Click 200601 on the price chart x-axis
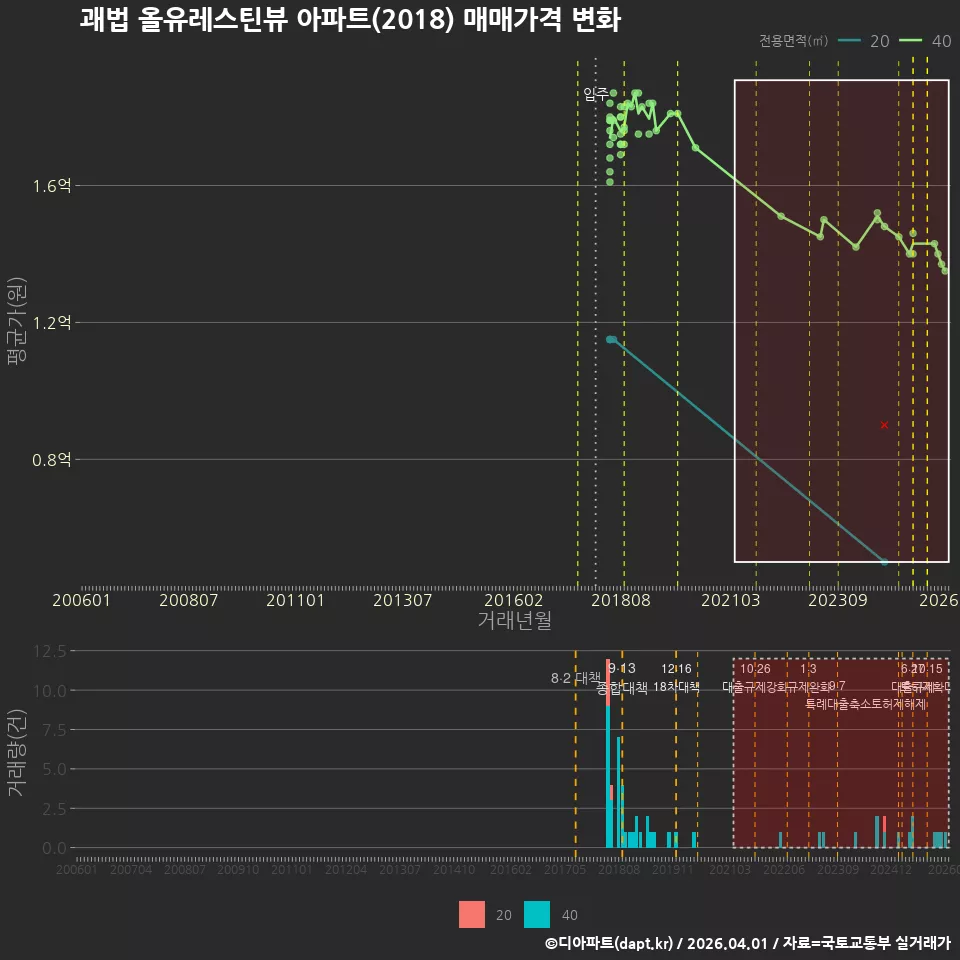 [x=81, y=600]
